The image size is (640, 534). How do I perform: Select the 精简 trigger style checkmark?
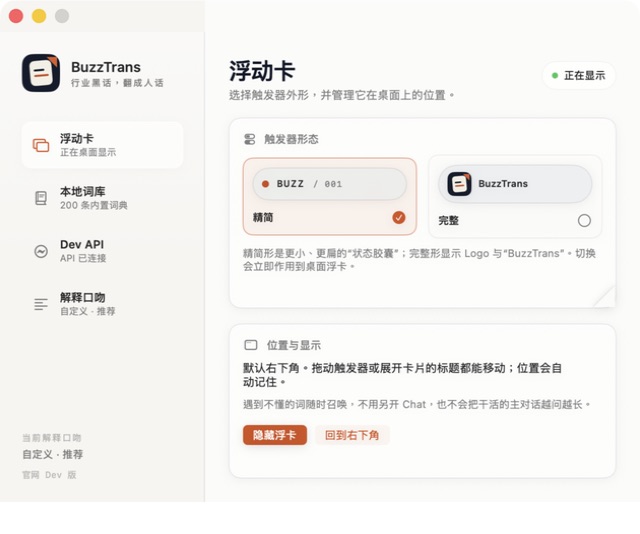399,218
